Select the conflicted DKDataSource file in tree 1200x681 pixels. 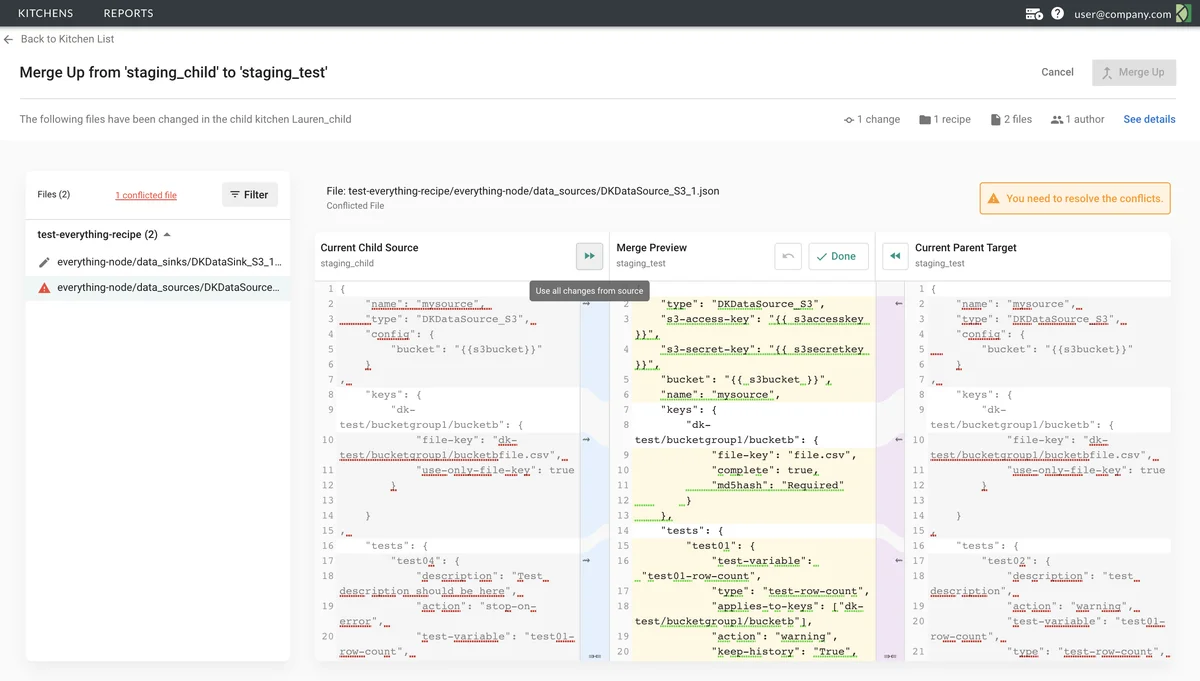166,288
